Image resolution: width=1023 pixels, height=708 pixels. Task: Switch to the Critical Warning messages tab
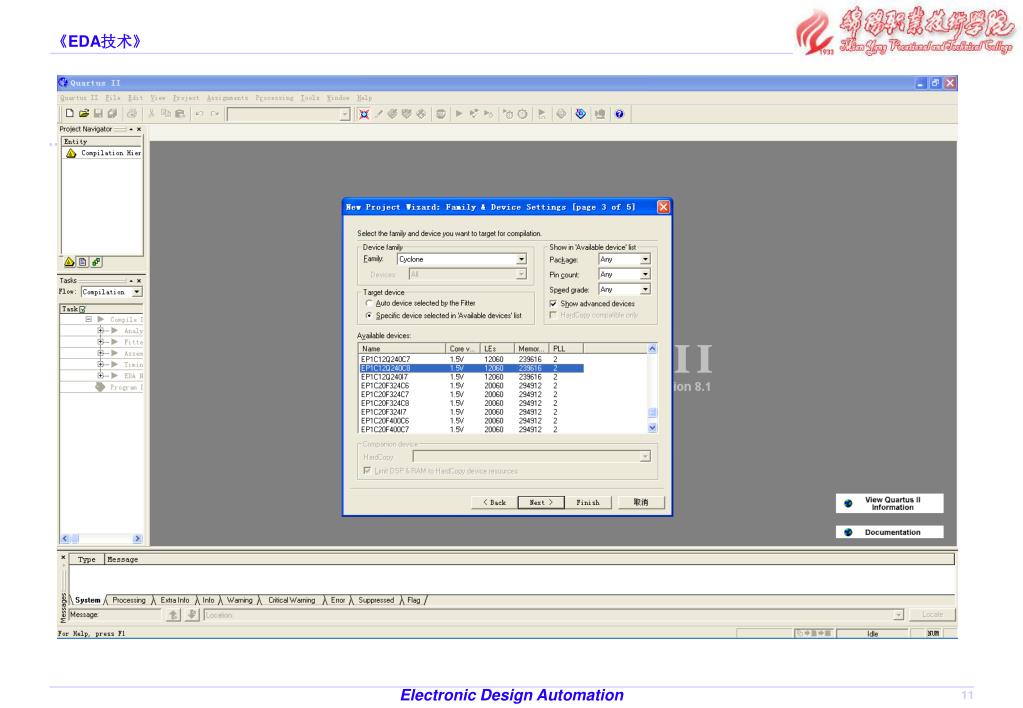pyautogui.click(x=292, y=600)
